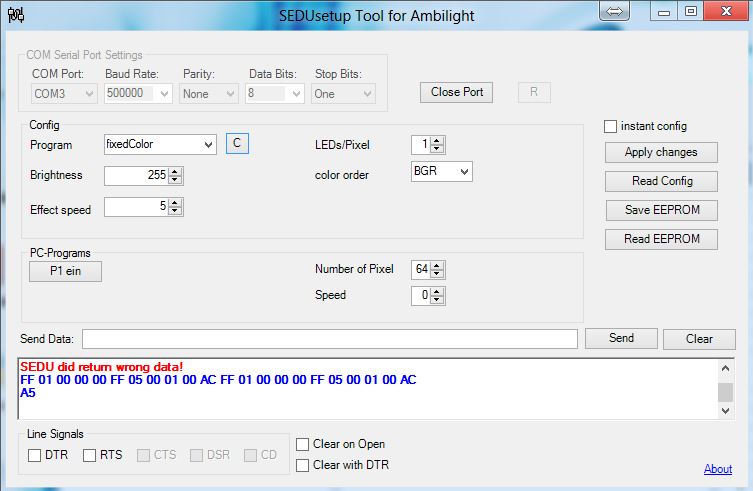
Task: Open the Program dropdown showing fixedColor
Action: coord(160,144)
